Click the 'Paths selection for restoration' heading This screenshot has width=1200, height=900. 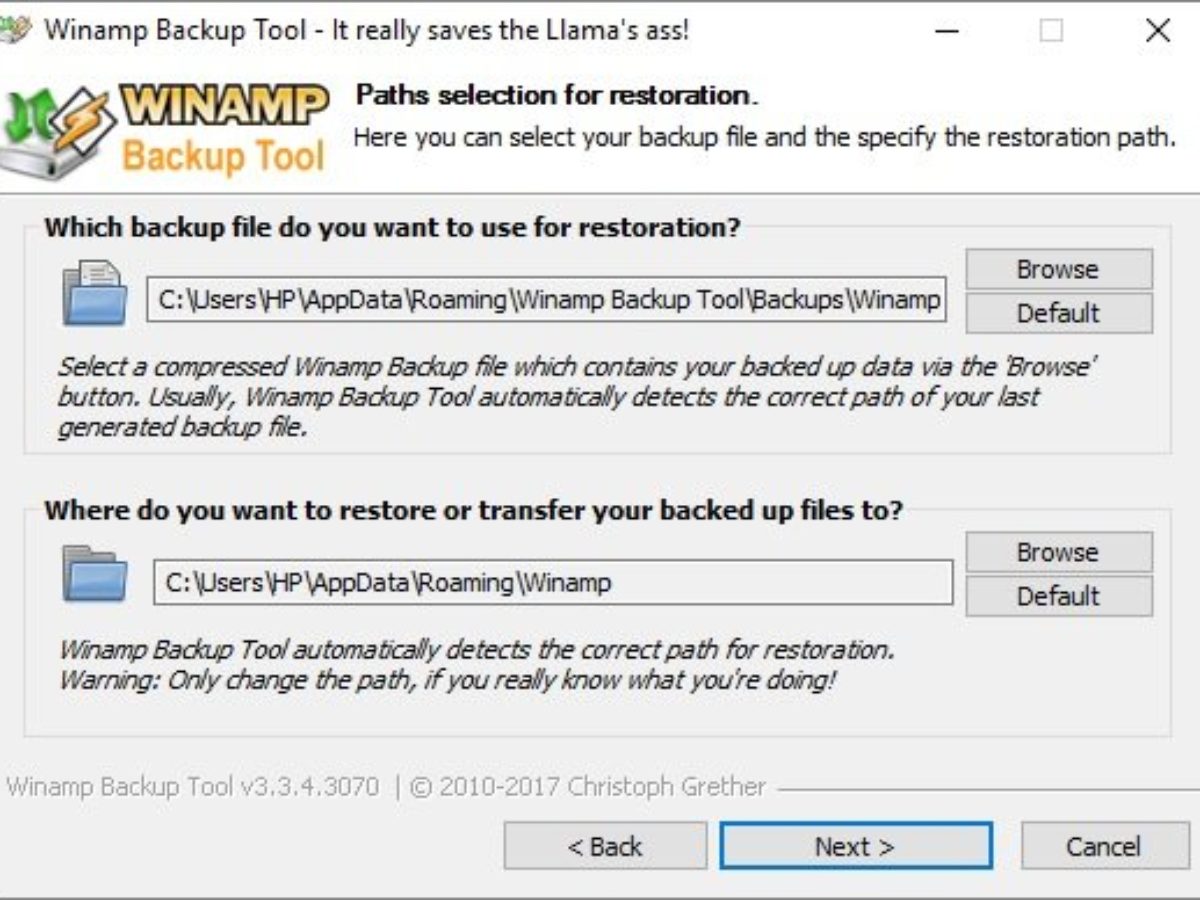point(557,96)
